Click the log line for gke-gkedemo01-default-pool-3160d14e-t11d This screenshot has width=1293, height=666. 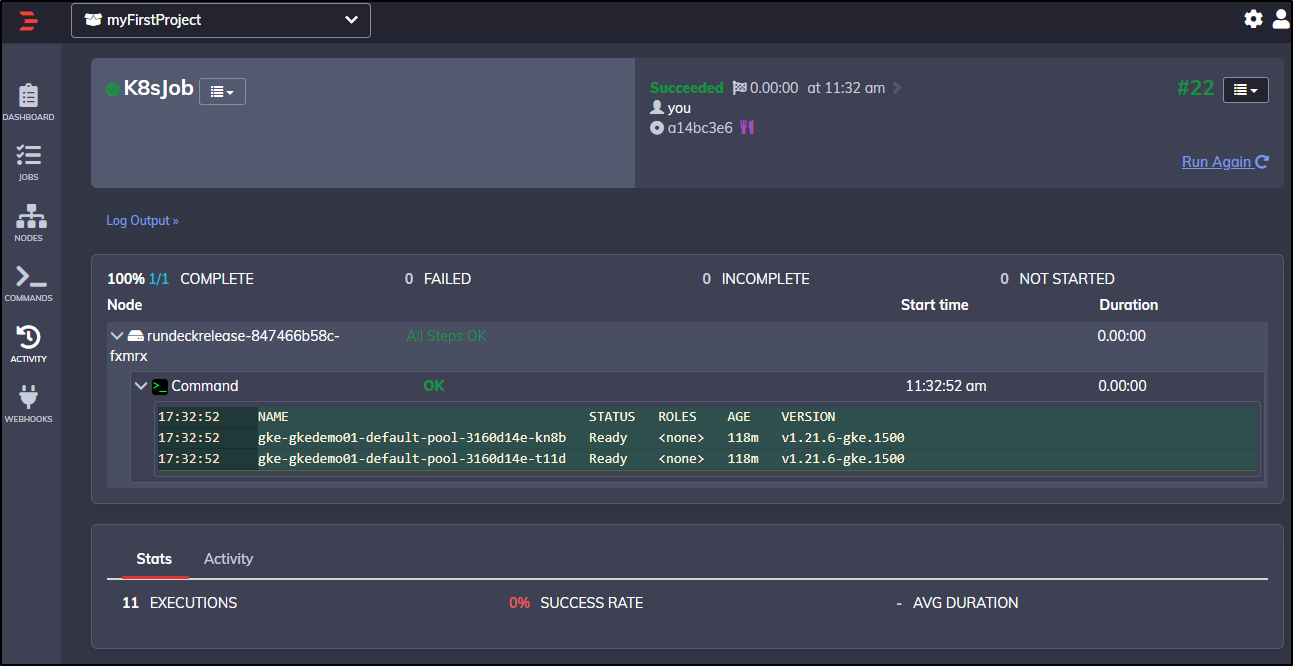pyautogui.click(x=707, y=459)
